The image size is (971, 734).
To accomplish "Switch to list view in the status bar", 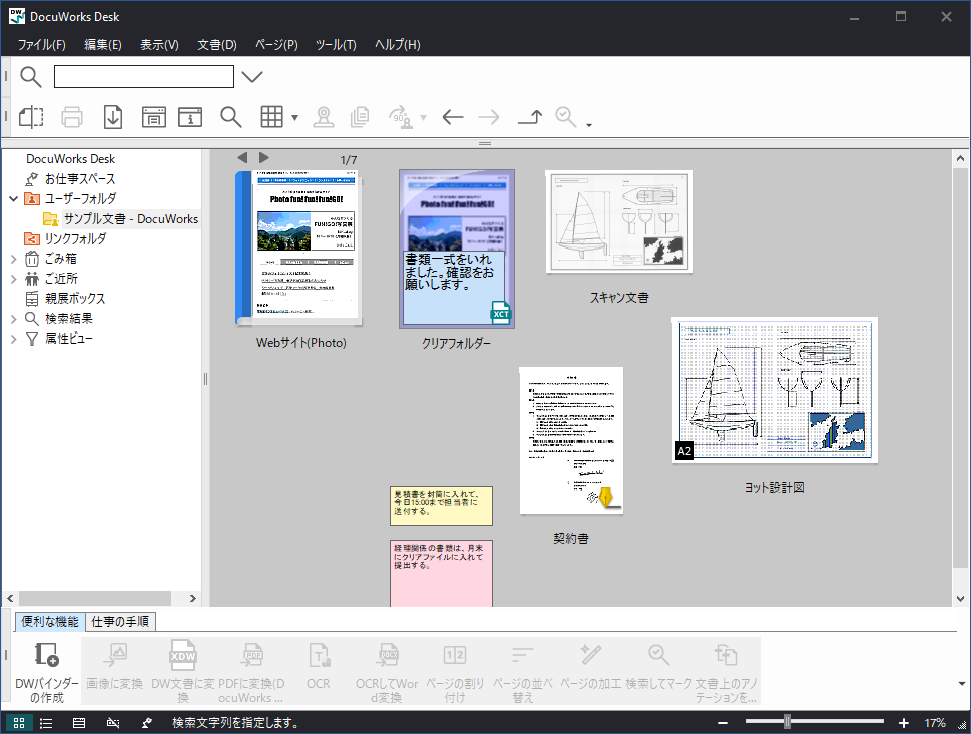I will [x=45, y=722].
